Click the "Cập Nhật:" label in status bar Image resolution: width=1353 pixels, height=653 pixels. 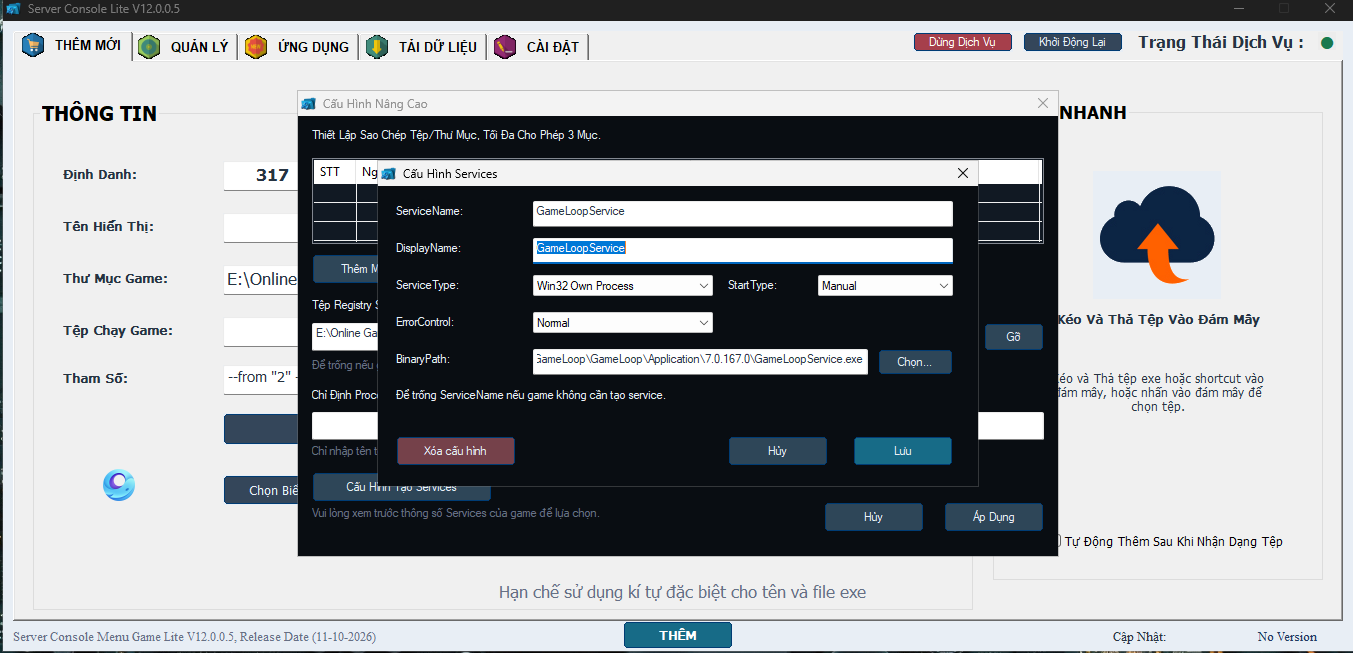(x=1139, y=637)
